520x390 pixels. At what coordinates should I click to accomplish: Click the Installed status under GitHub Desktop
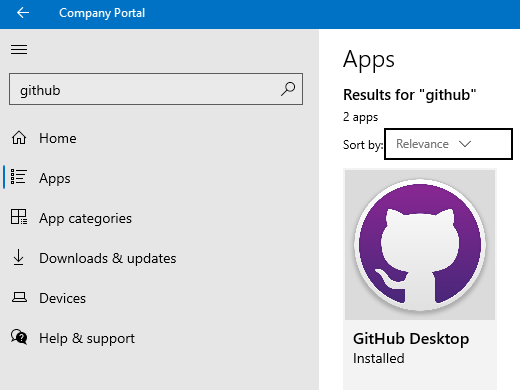pos(379,359)
